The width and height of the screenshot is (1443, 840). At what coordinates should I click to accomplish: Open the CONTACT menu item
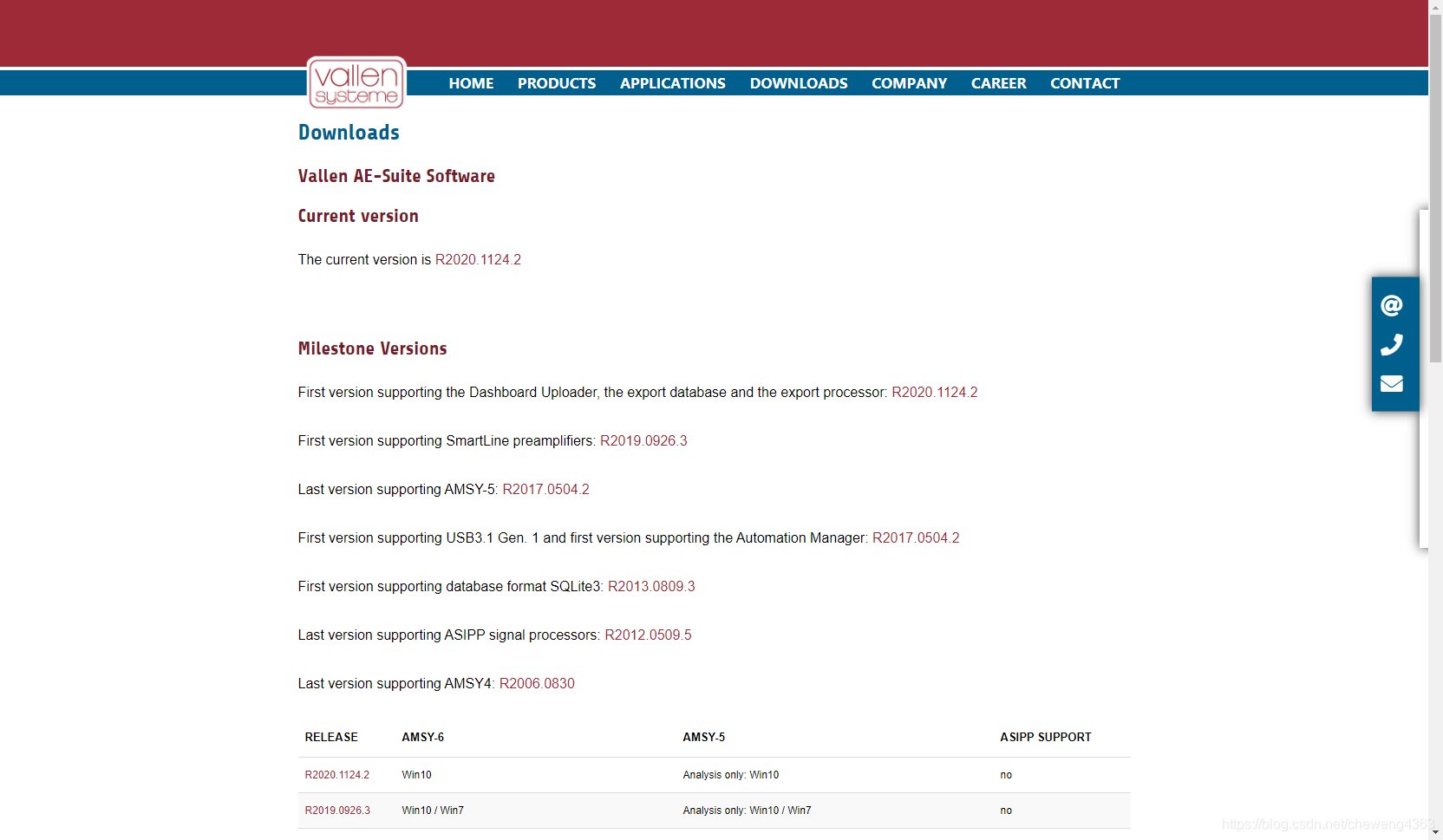(1085, 83)
